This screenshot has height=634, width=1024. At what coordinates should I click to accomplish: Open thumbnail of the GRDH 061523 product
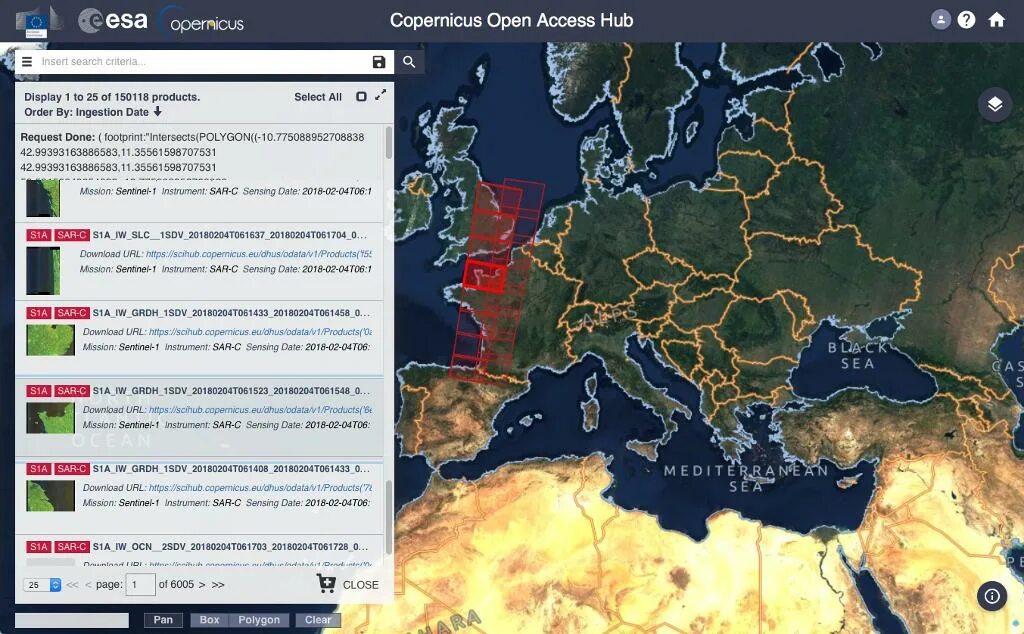tap(50, 418)
